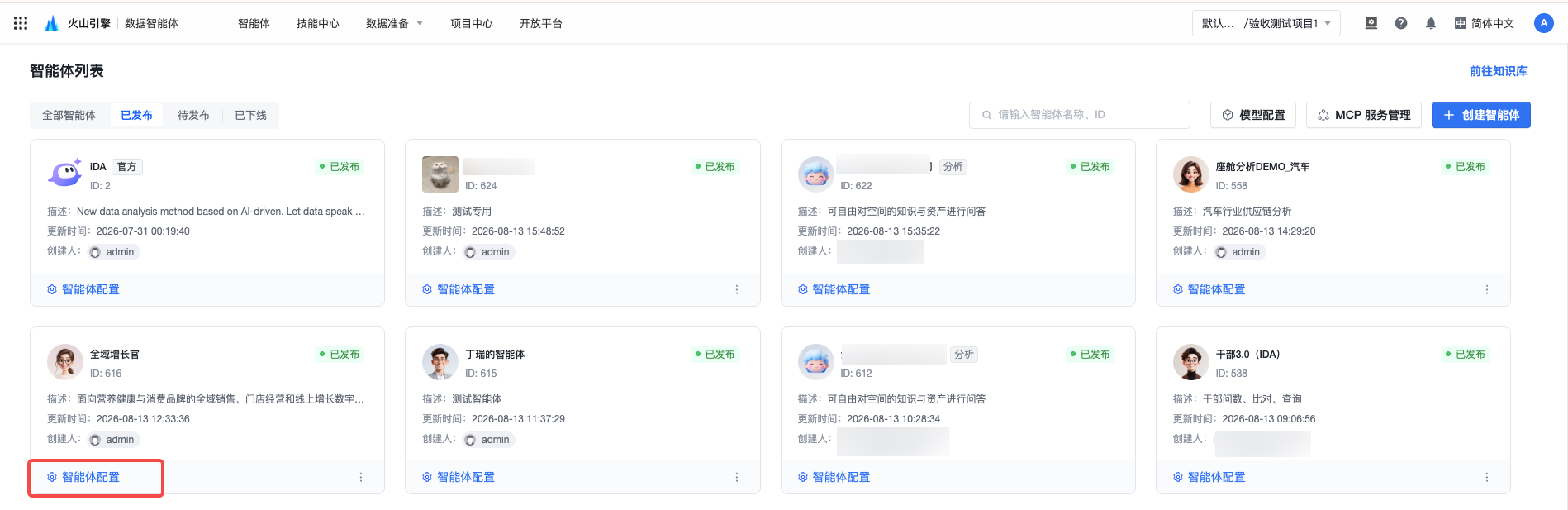Click the monitor icon beside the help icon
This screenshot has width=1568, height=510.
pos(1371,23)
